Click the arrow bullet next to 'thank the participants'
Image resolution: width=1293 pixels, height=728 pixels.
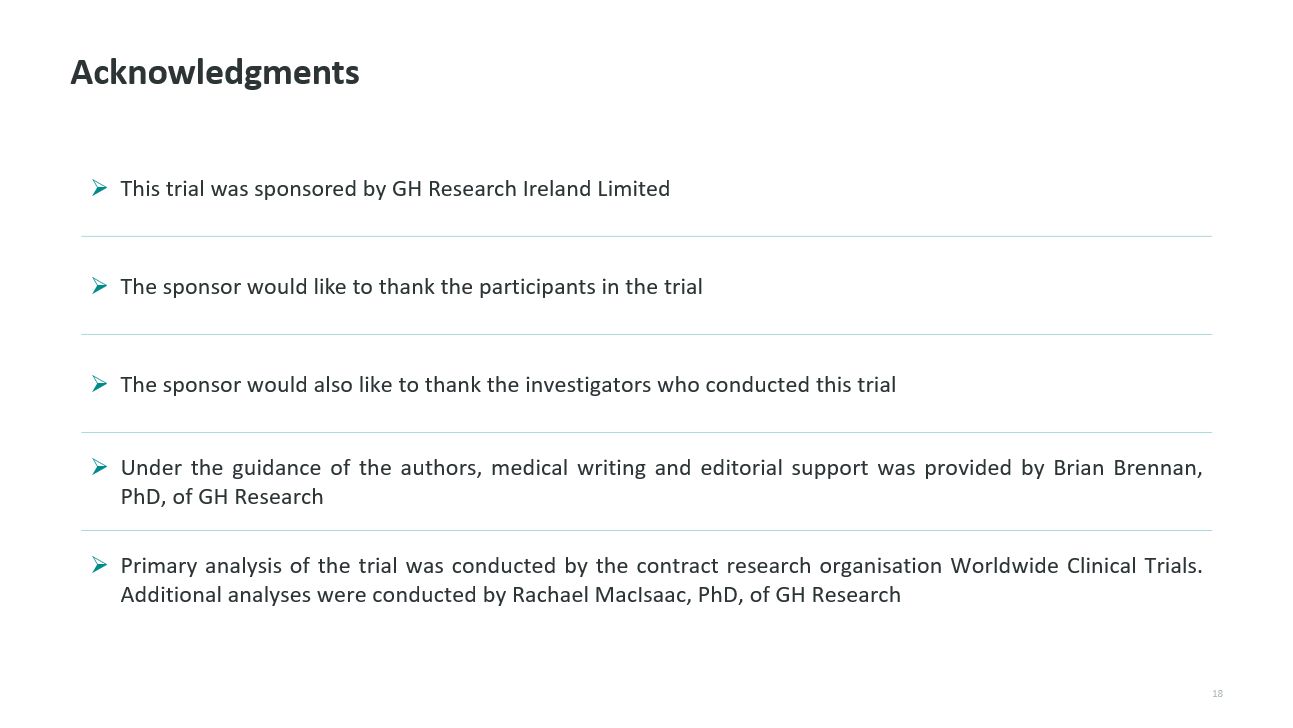(99, 285)
